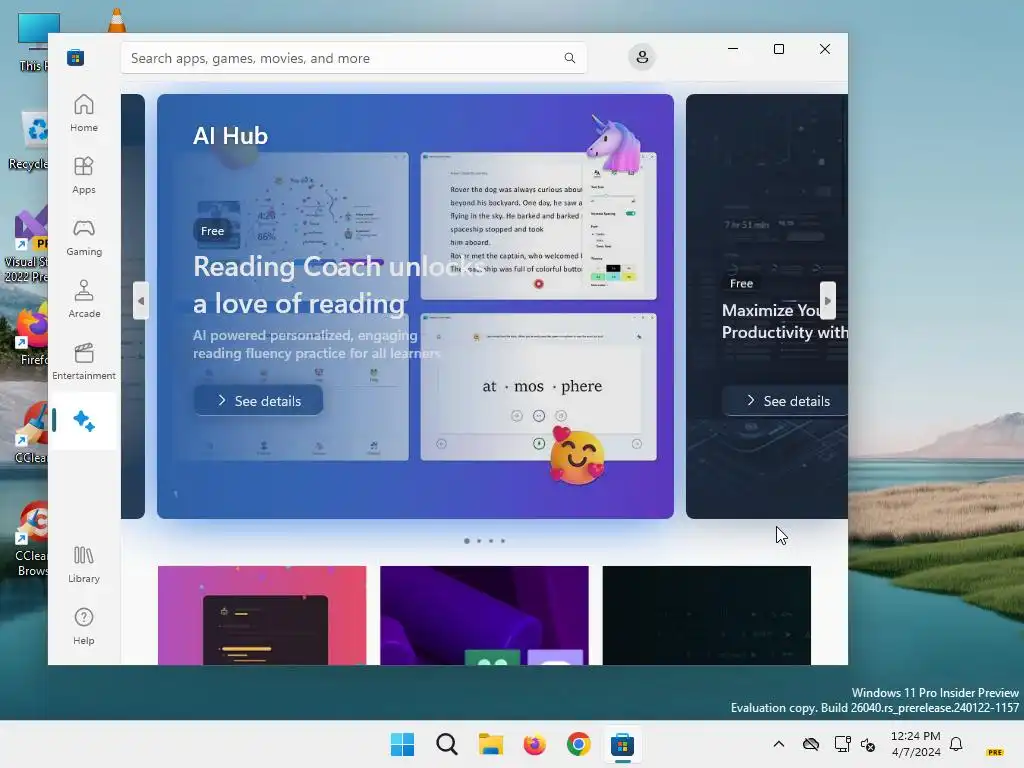The width and height of the screenshot is (1024, 768).
Task: Open the dark black thumbnail card
Action: 707,615
